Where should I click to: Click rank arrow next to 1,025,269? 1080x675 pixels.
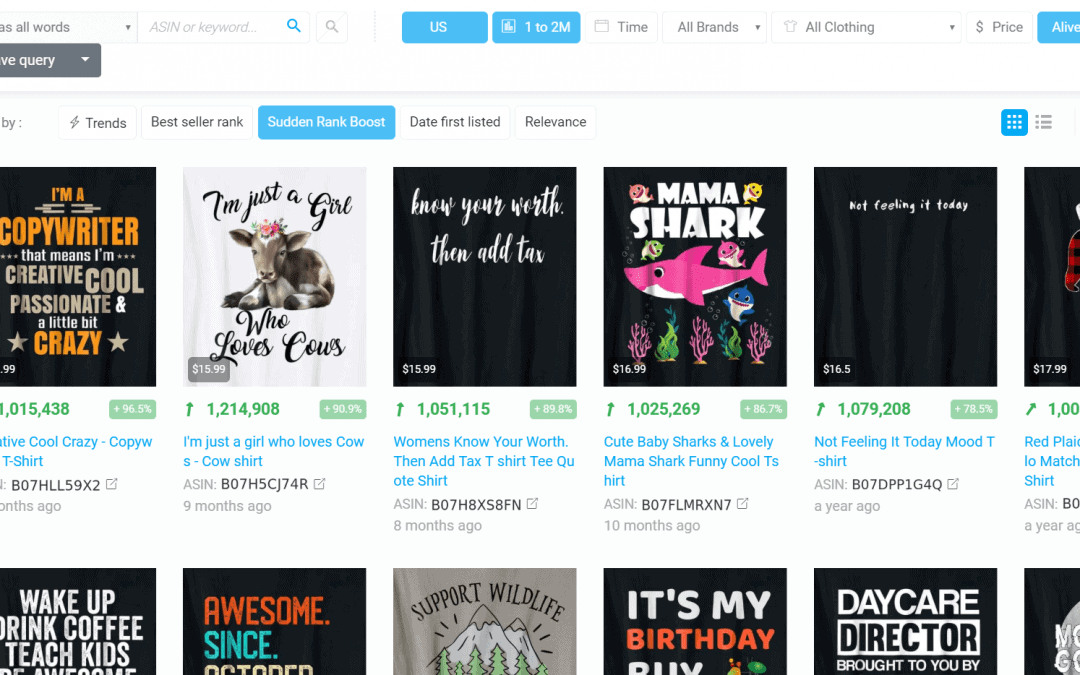(x=610, y=409)
